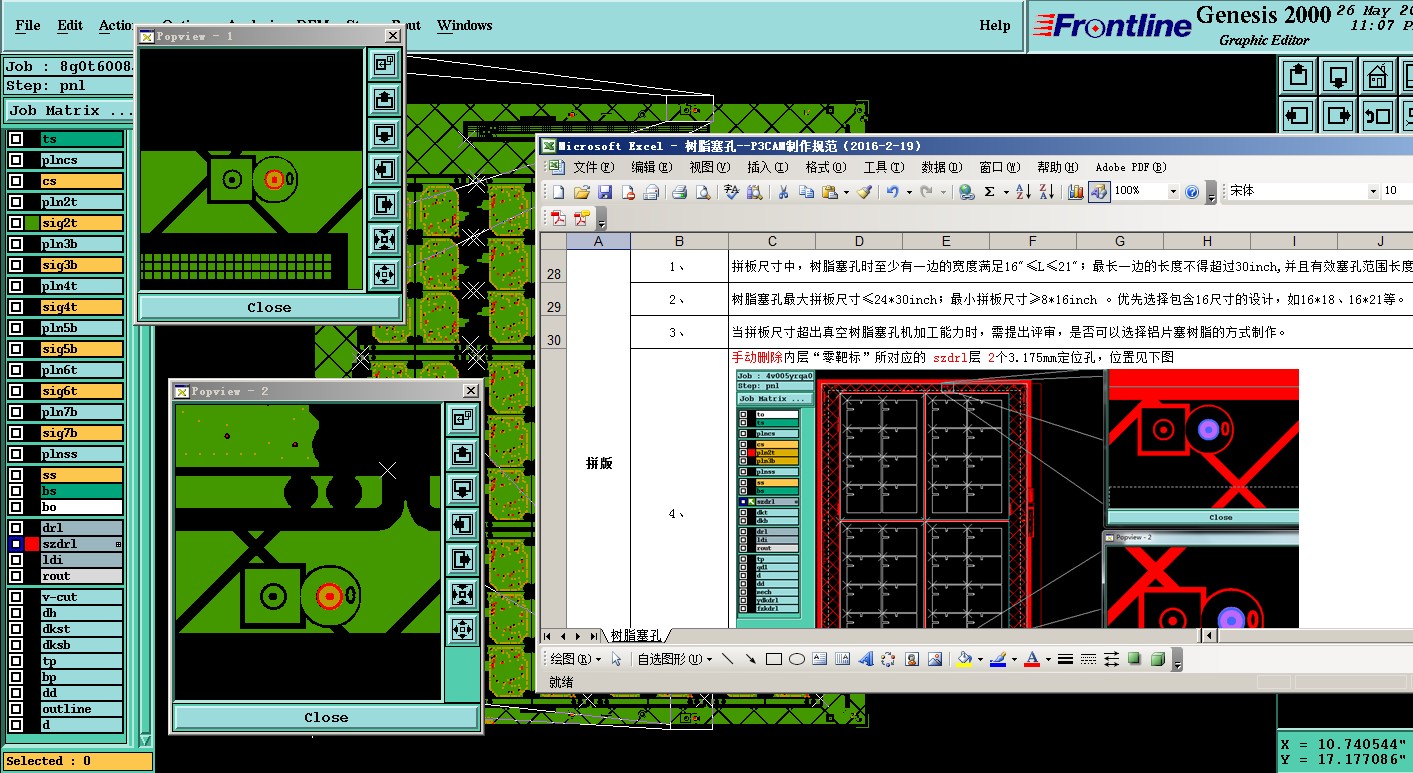Select the Rectangle drawing tool

pyautogui.click(x=773, y=659)
